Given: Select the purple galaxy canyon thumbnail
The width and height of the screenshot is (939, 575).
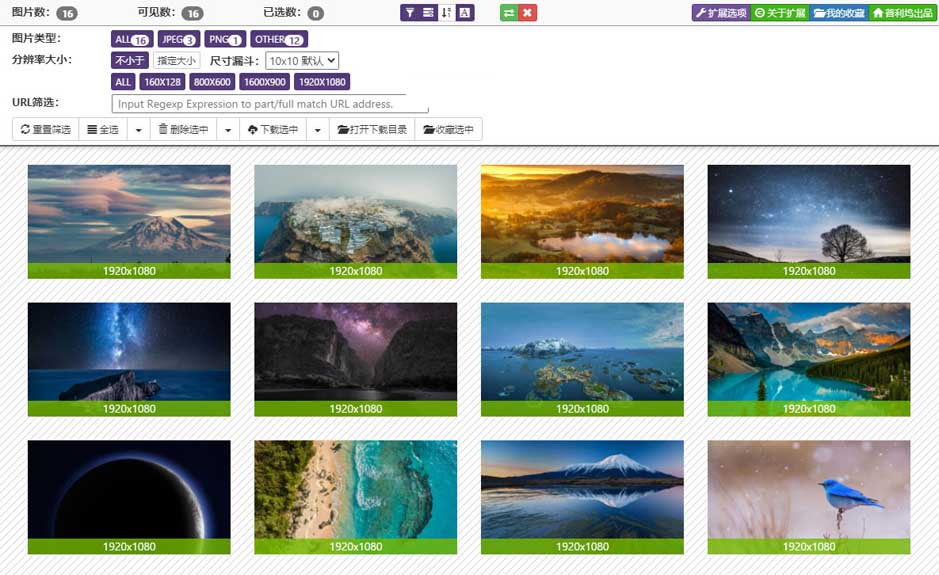Looking at the screenshot, I should click(x=356, y=359).
